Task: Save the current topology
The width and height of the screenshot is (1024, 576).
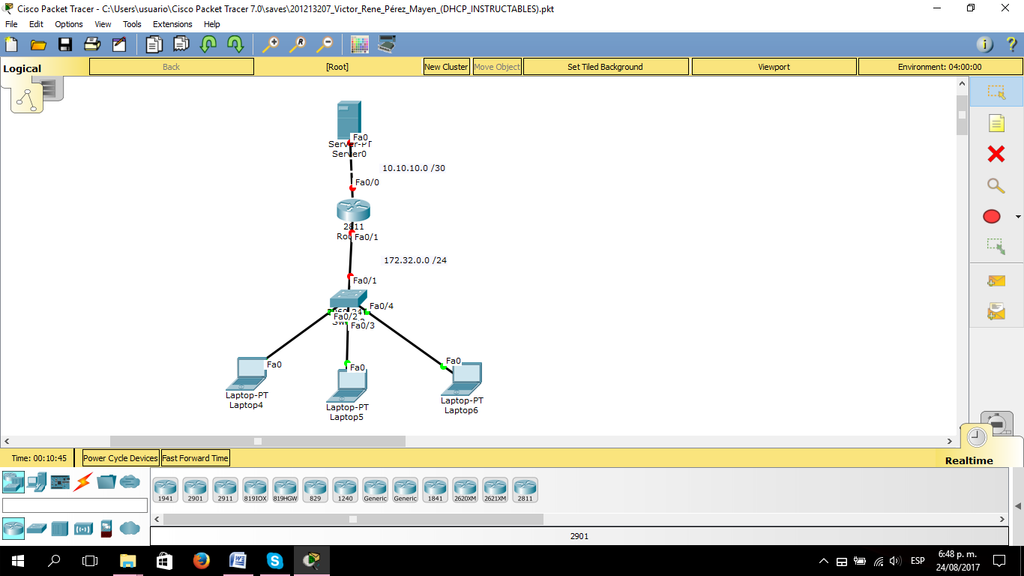Action: (65, 44)
